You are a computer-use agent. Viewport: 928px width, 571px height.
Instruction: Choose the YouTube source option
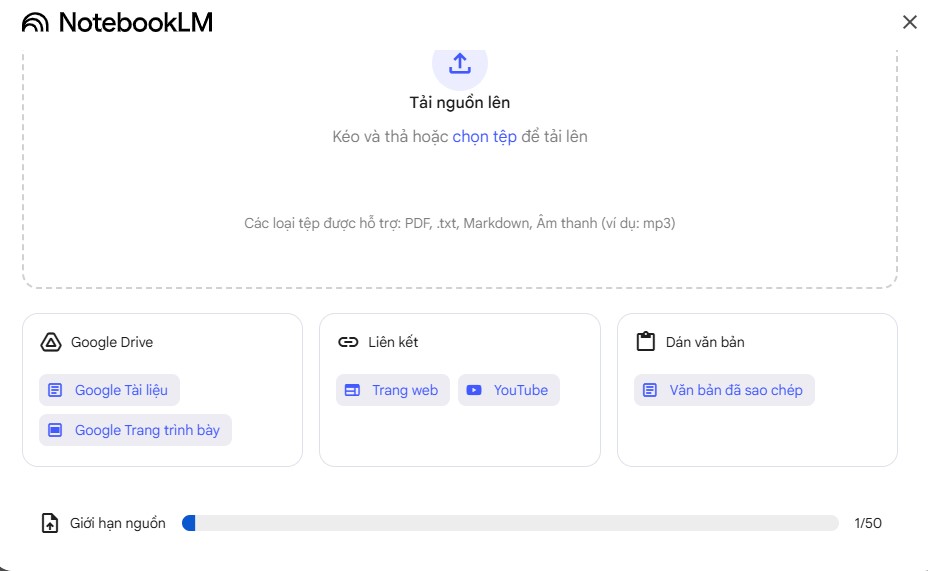[509, 390]
